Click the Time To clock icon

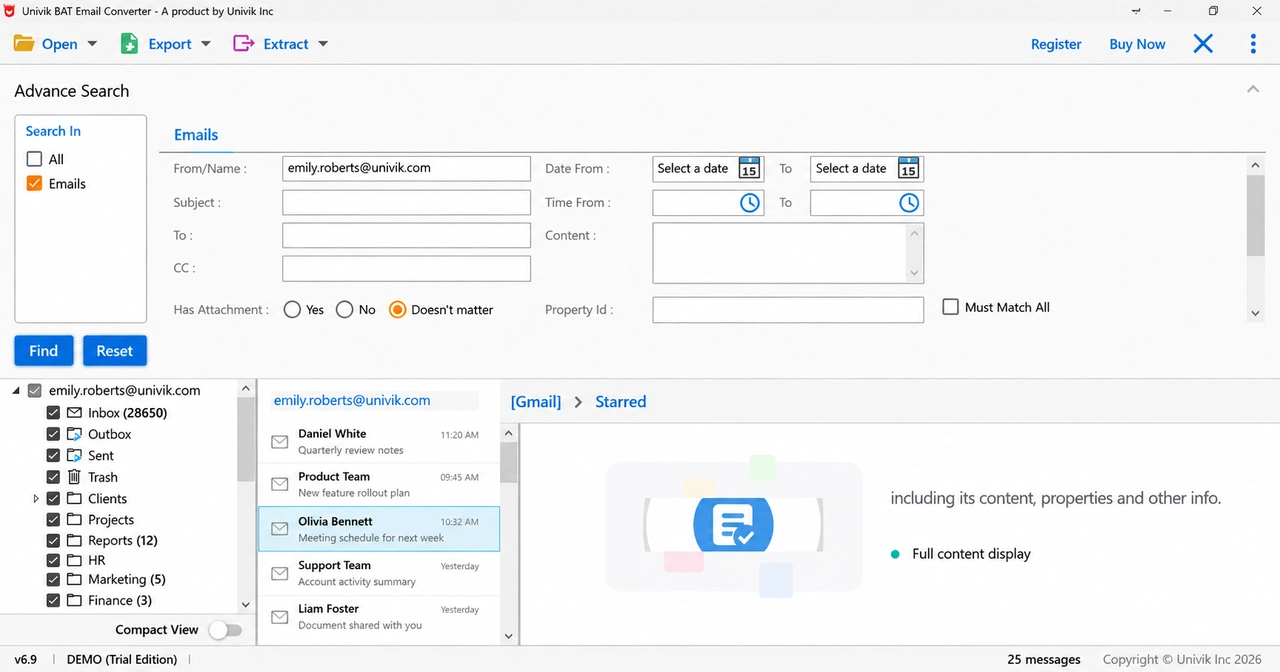tap(909, 203)
